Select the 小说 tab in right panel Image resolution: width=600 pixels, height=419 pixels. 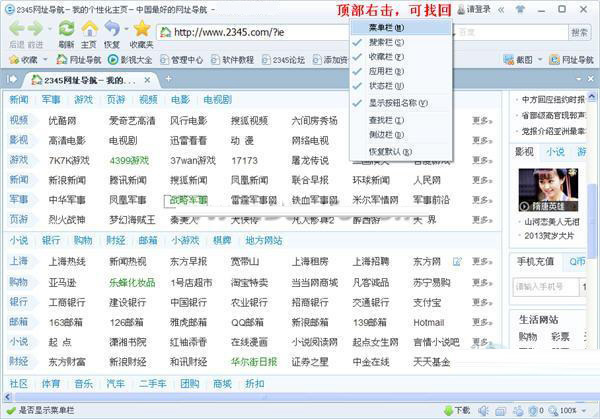click(x=555, y=152)
